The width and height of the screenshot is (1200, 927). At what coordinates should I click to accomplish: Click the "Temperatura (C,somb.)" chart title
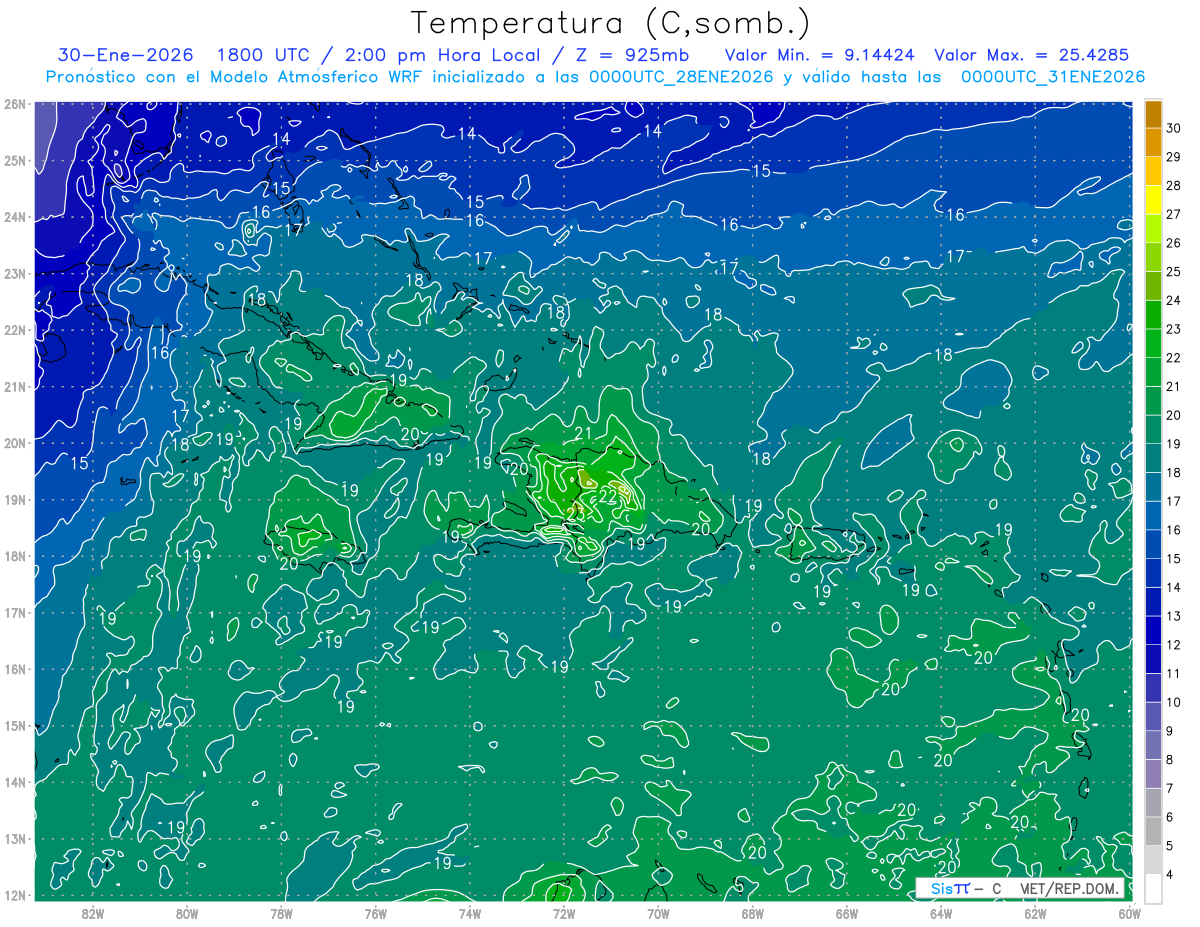(x=611, y=23)
